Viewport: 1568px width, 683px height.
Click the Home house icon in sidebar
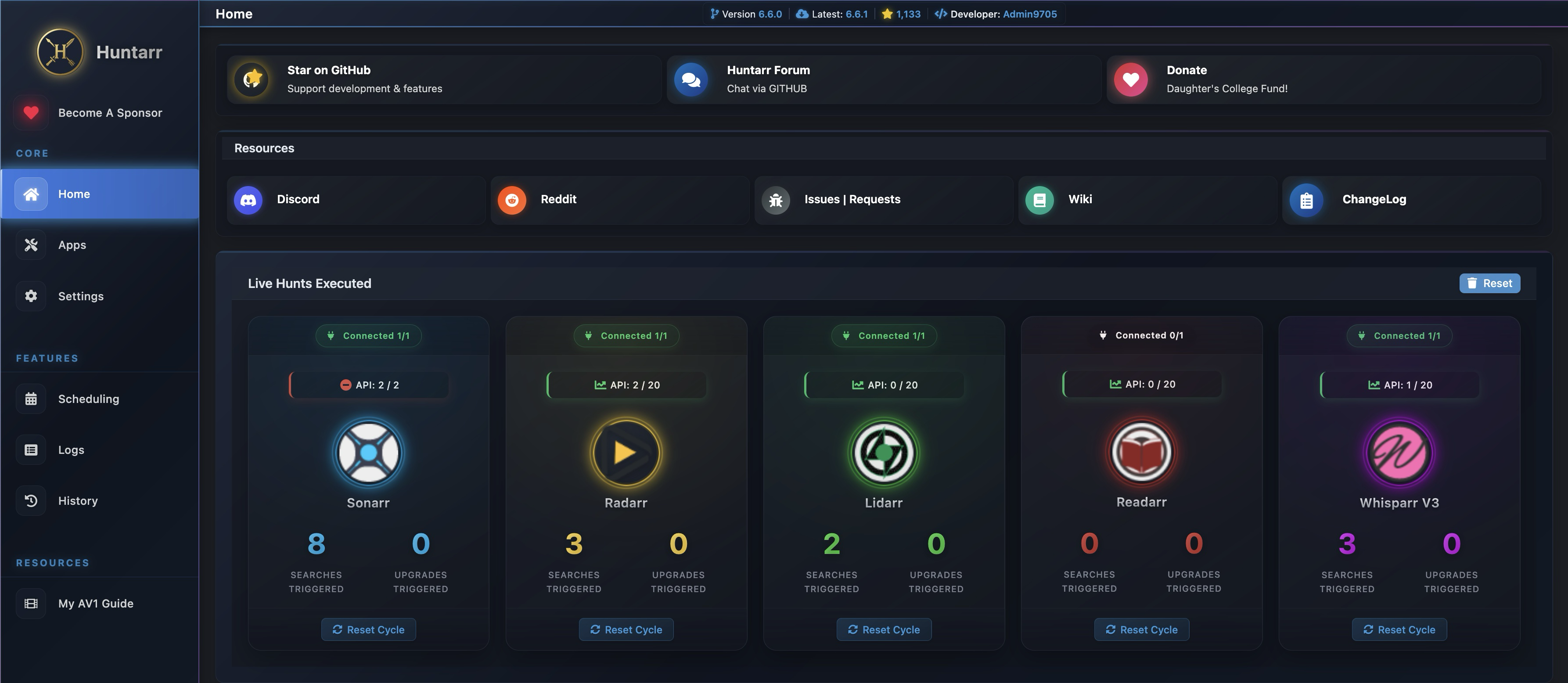pos(31,194)
